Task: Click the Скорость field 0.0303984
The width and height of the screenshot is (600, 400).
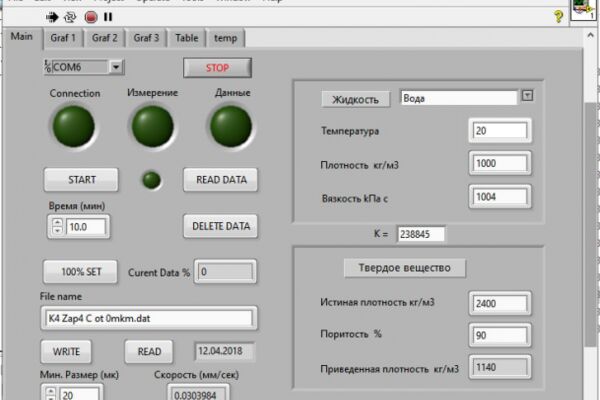Action: [x=198, y=394]
